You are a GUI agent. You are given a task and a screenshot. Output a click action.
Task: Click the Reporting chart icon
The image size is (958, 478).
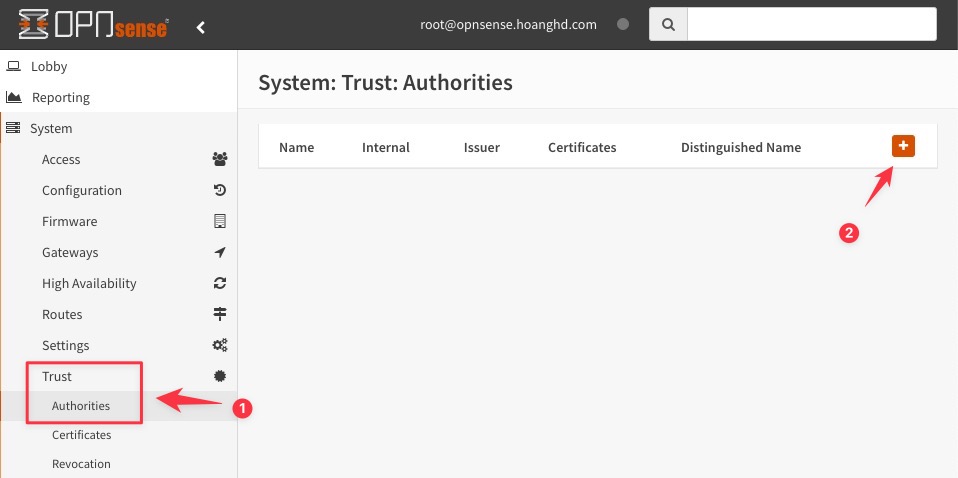click(x=13, y=97)
